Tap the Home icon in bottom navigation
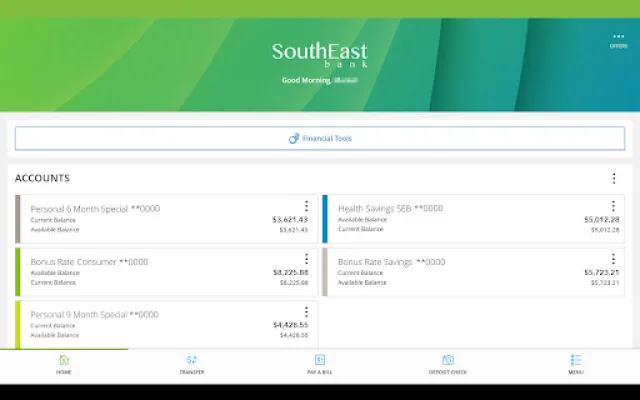Viewport: 640px width, 400px height. tap(64, 361)
